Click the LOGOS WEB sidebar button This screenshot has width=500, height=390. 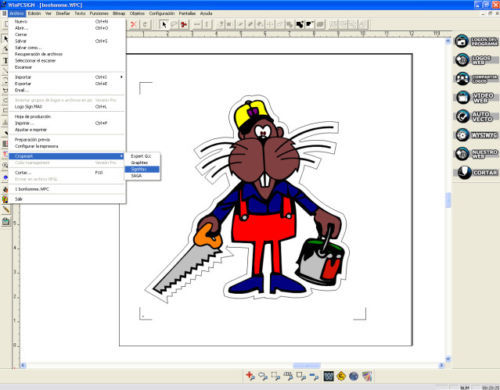[476, 60]
